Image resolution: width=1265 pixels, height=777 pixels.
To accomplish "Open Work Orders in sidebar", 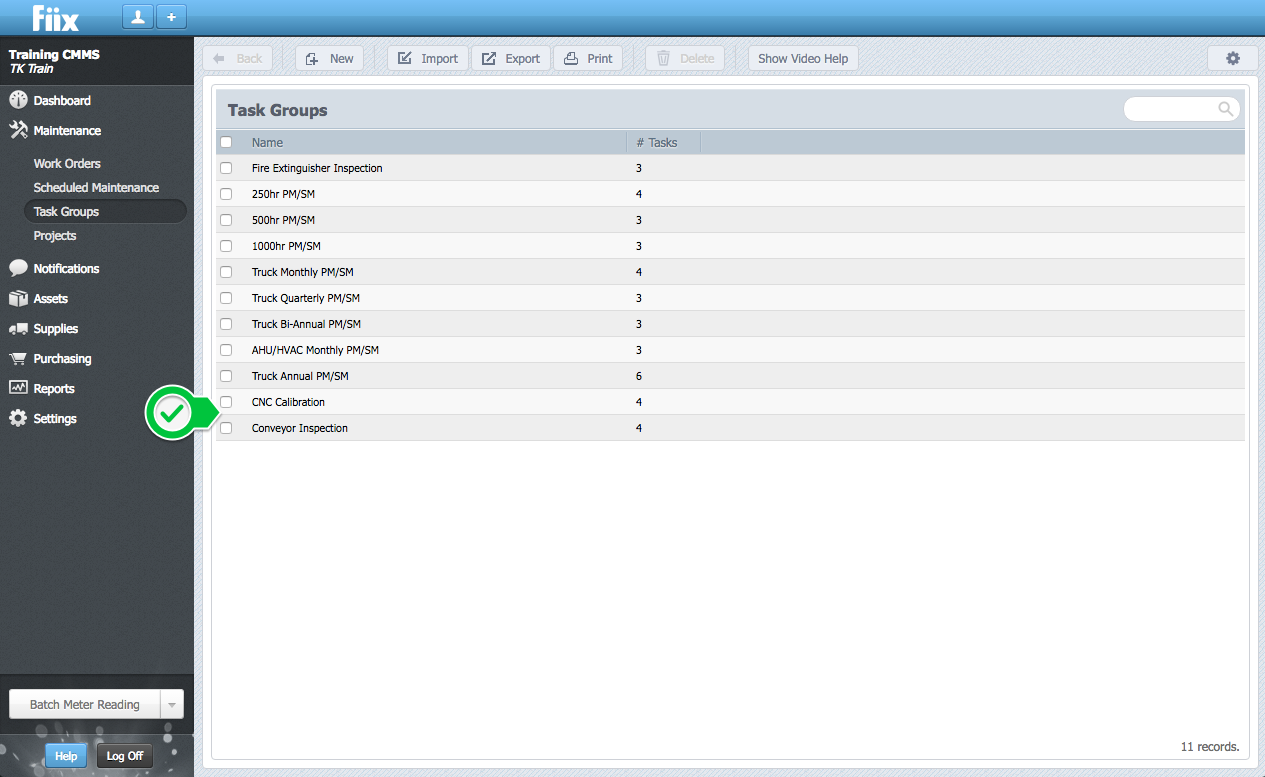I will click(67, 163).
